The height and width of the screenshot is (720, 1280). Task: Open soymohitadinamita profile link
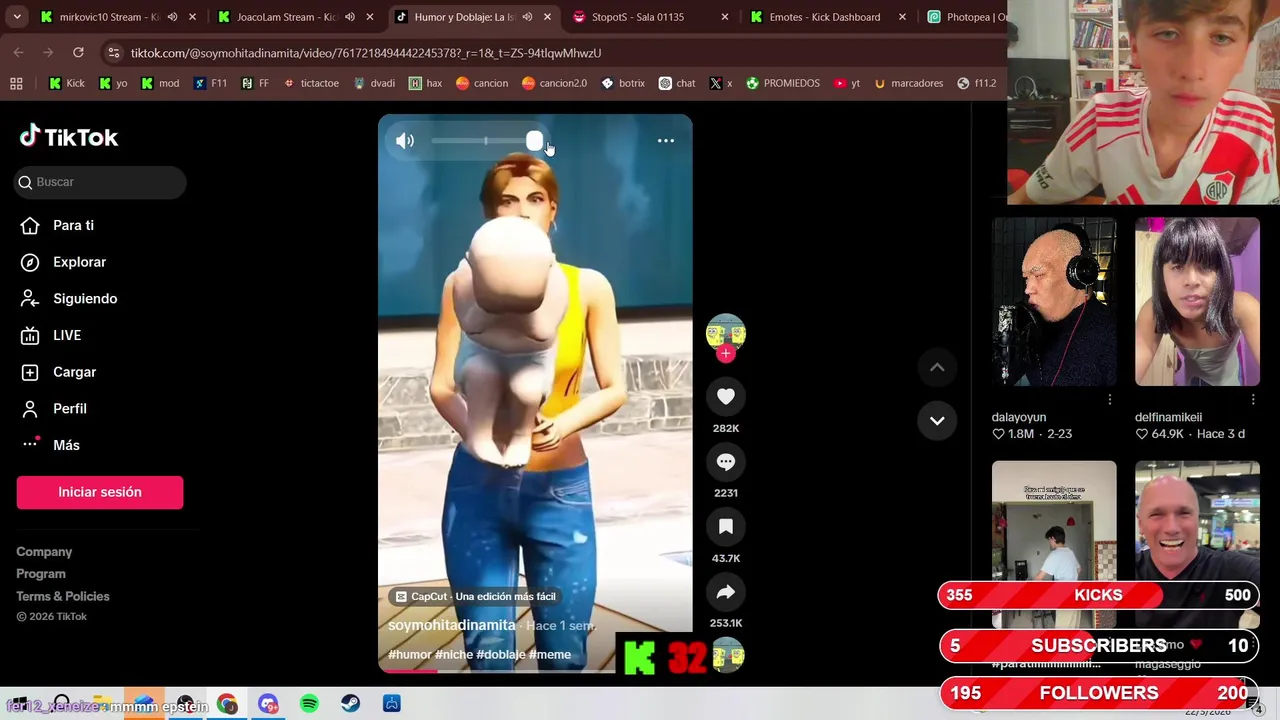click(x=452, y=625)
